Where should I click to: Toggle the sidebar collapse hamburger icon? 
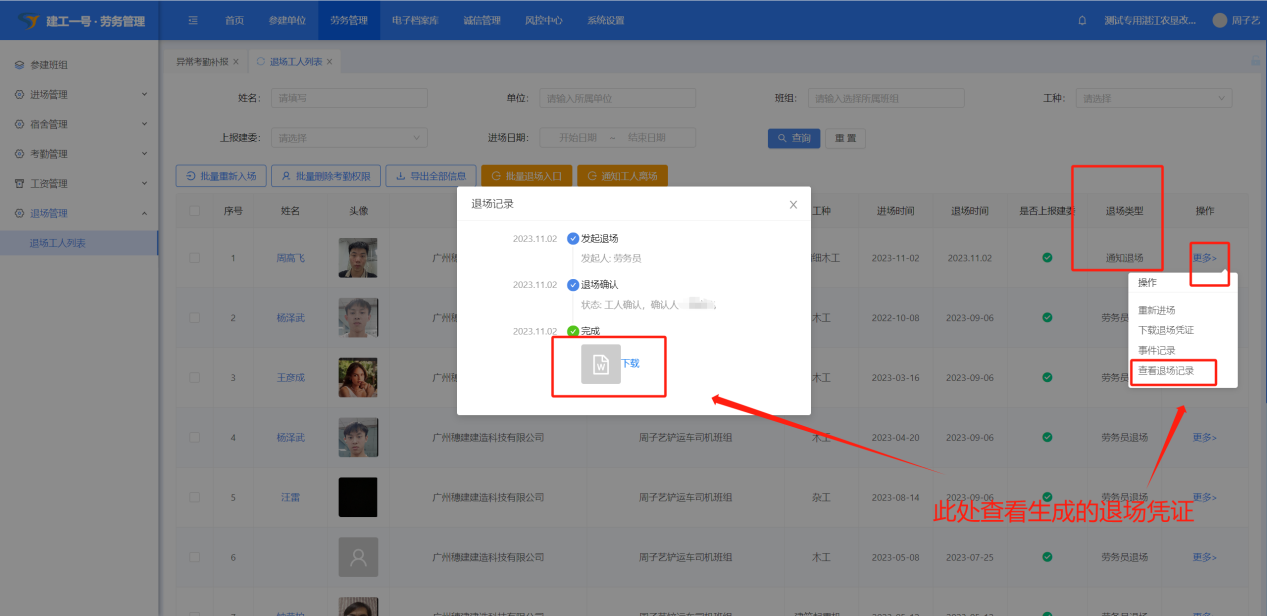point(193,20)
